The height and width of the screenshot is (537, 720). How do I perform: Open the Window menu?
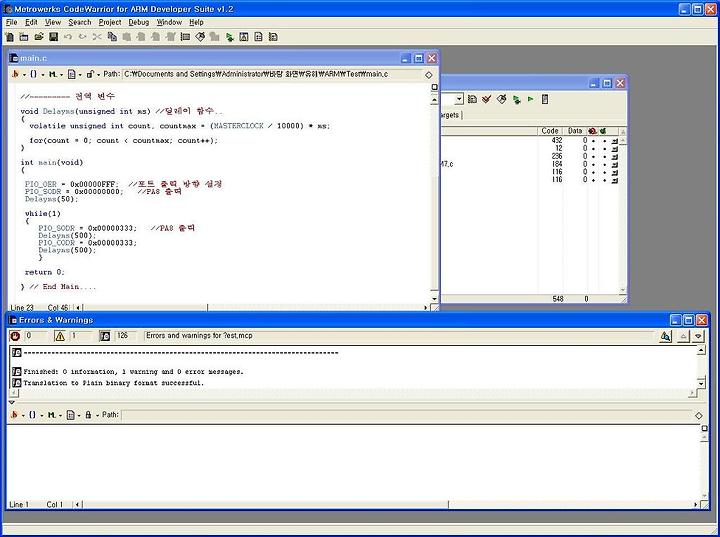coord(169,22)
